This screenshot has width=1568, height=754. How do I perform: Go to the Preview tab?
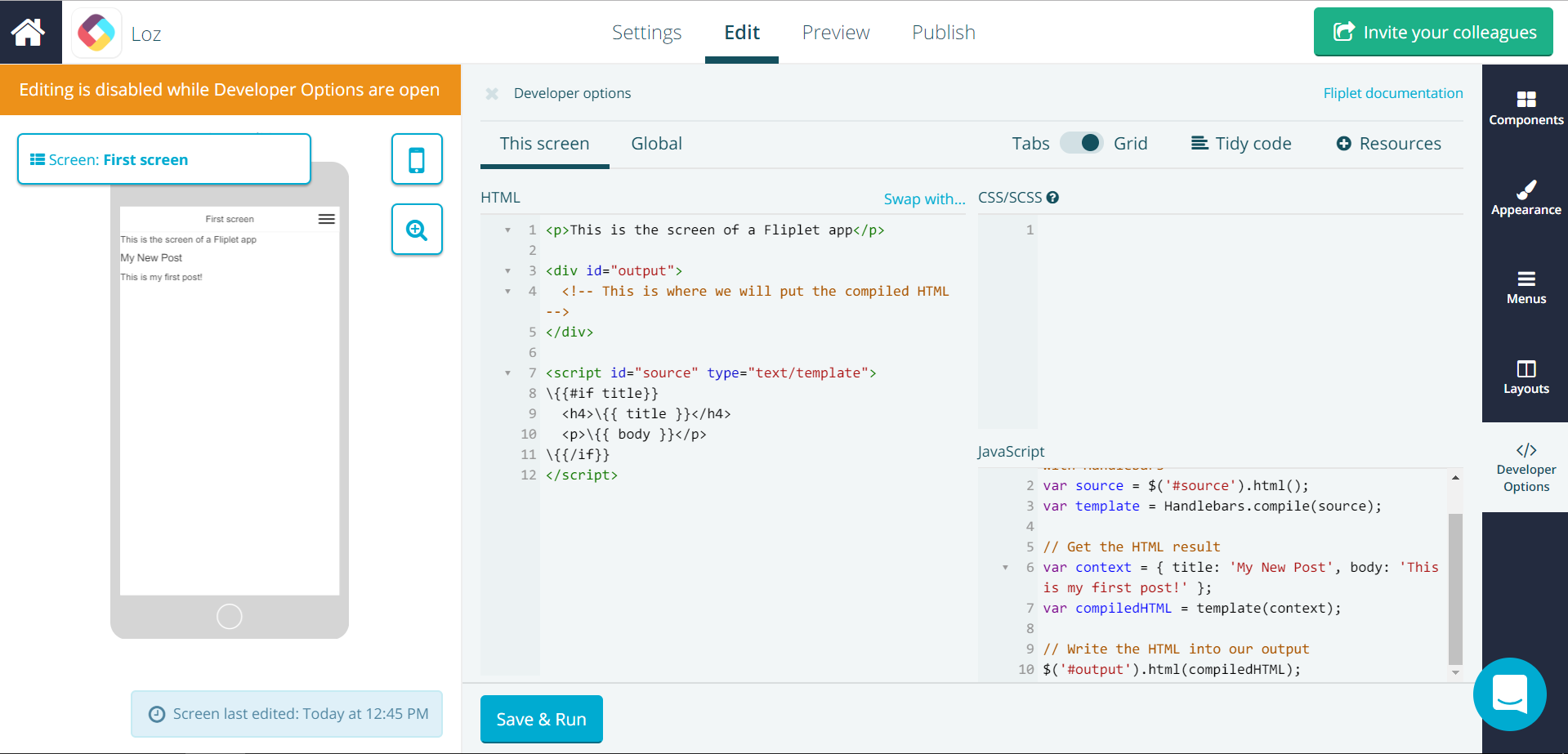click(x=835, y=33)
